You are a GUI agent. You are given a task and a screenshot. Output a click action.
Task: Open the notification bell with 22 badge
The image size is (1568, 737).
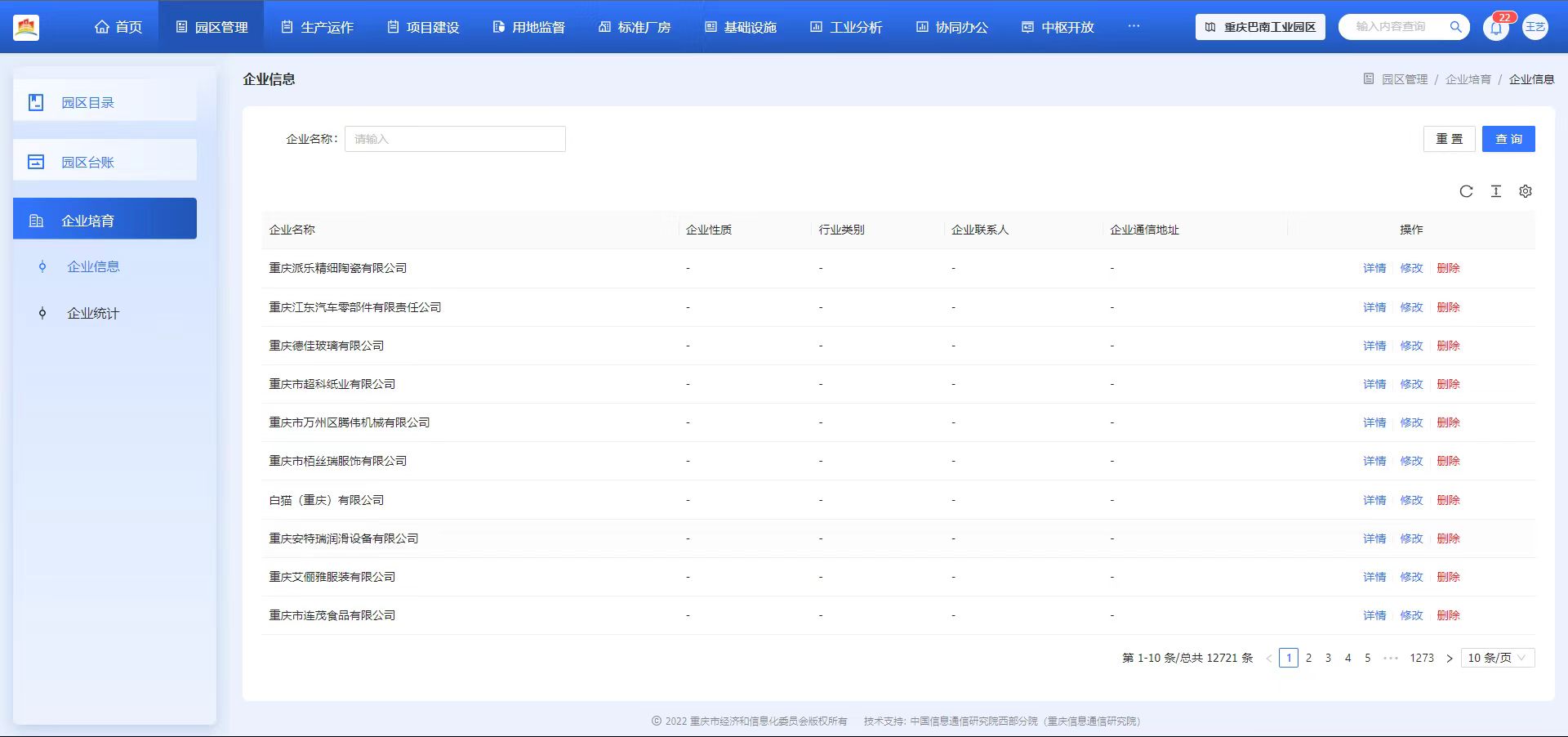point(1496,27)
